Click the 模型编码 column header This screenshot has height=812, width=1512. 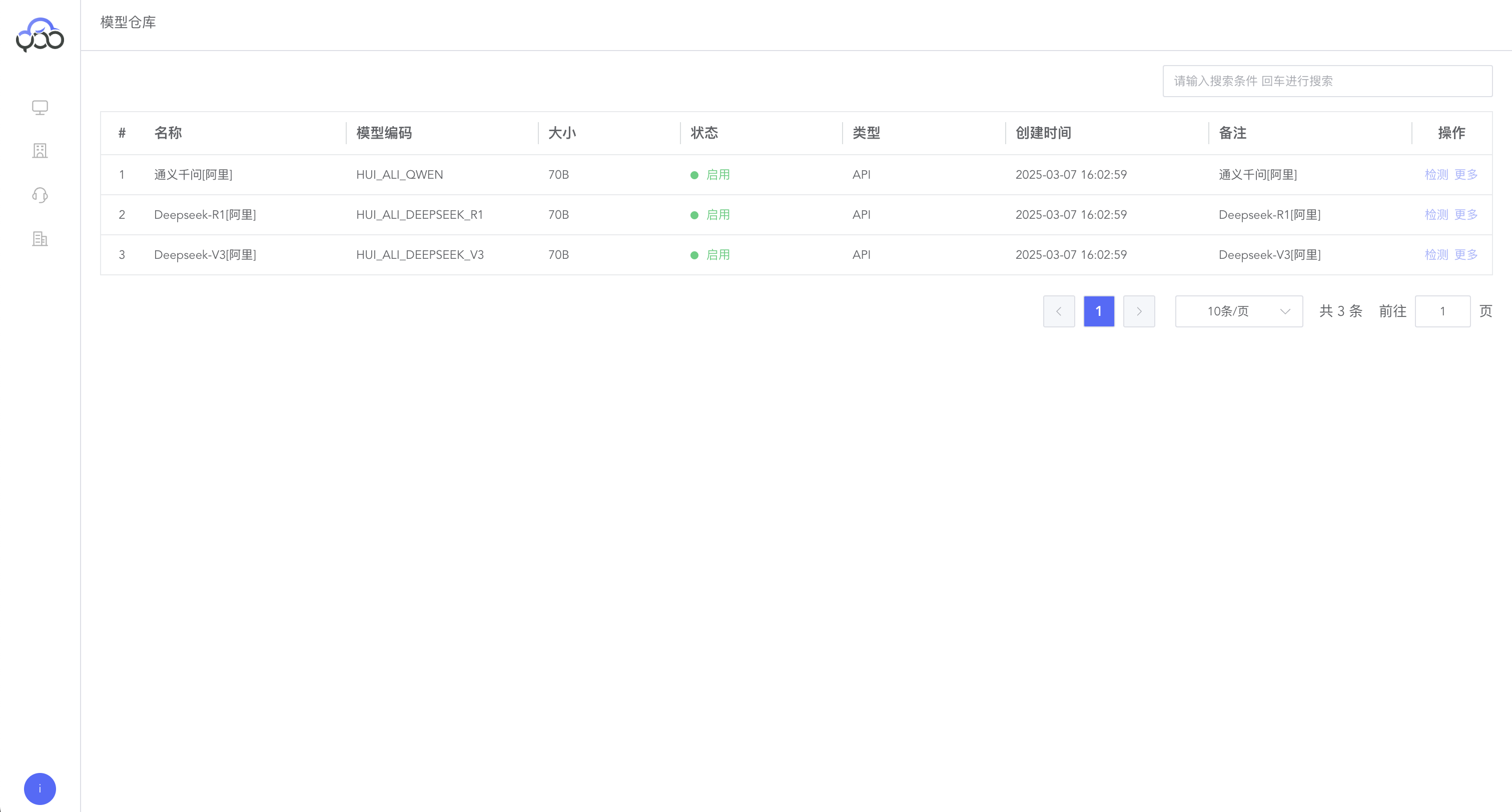click(384, 133)
